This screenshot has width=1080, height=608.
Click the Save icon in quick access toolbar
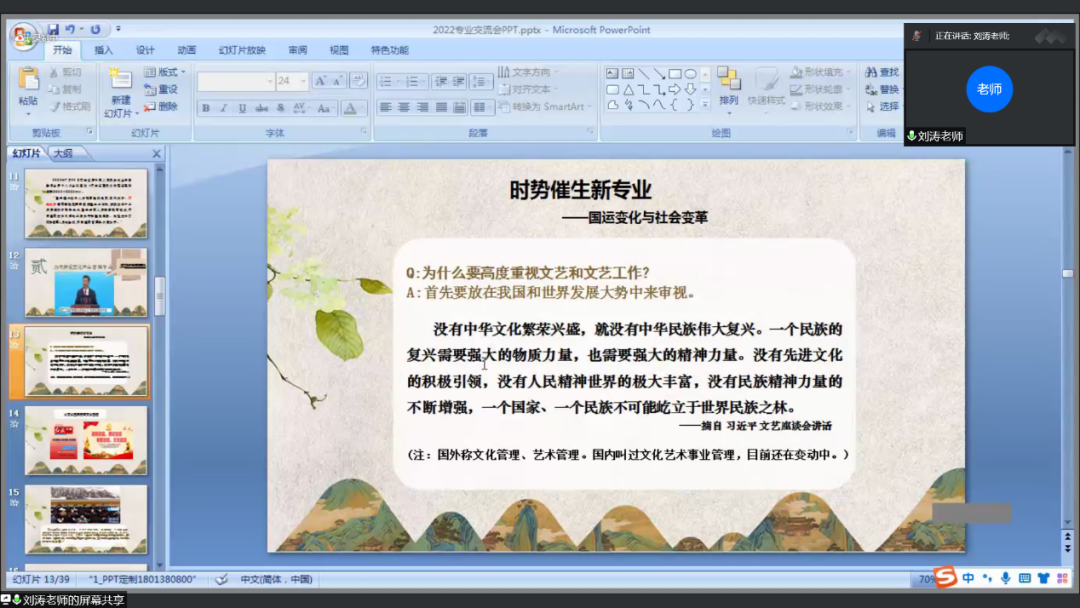(x=53, y=30)
